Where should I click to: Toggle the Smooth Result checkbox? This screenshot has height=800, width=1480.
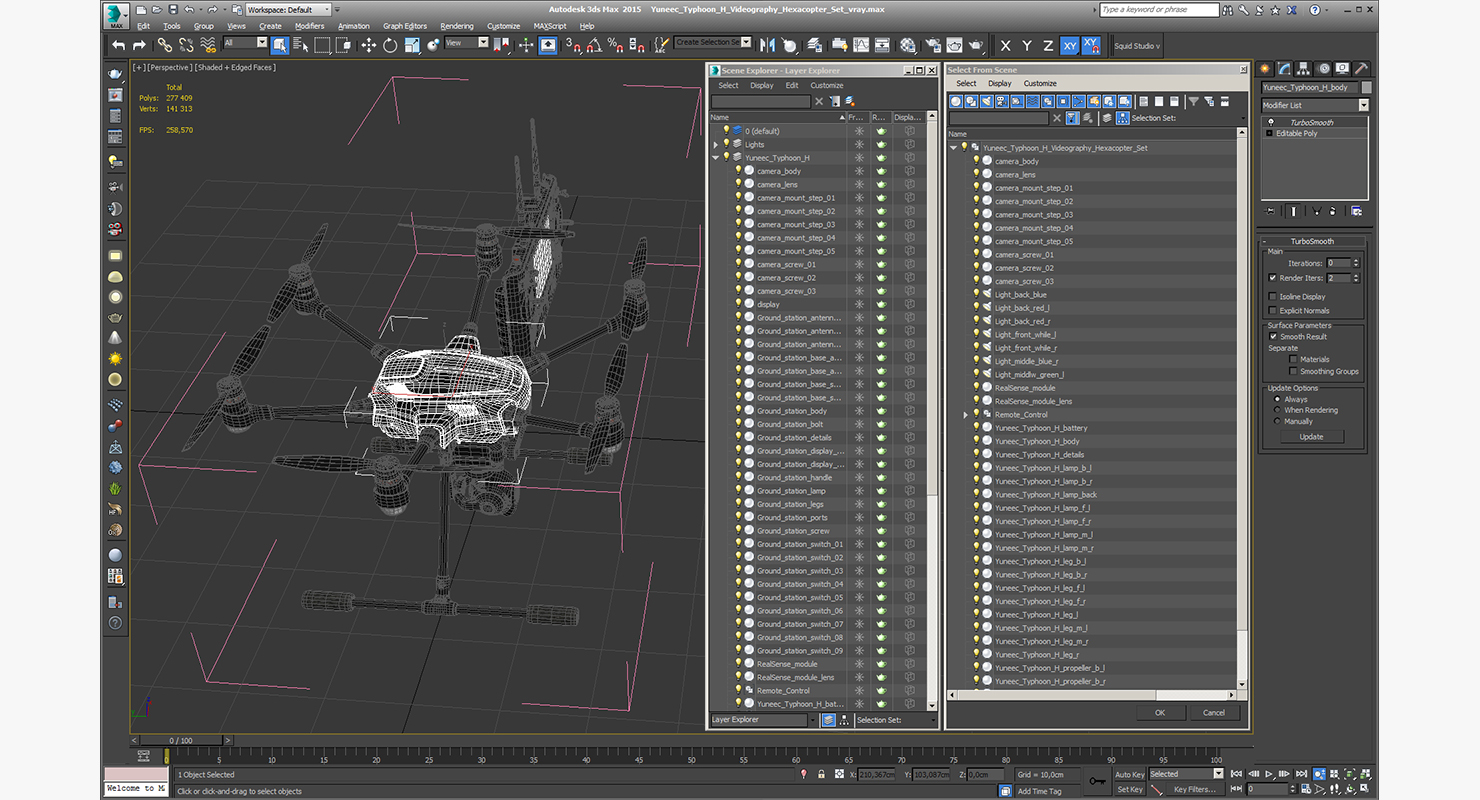point(1273,337)
